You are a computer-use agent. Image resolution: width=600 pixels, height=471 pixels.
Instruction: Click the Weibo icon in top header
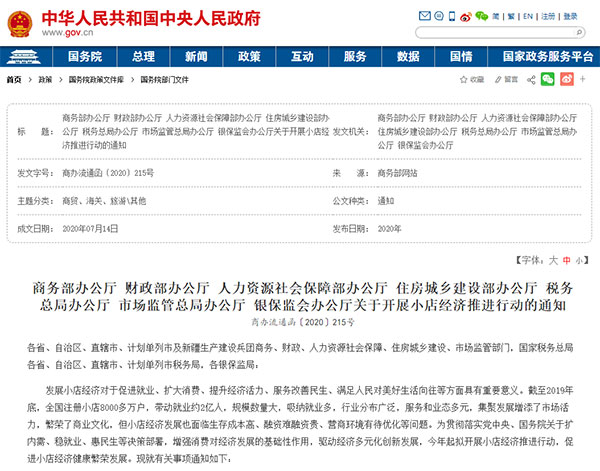click(465, 16)
